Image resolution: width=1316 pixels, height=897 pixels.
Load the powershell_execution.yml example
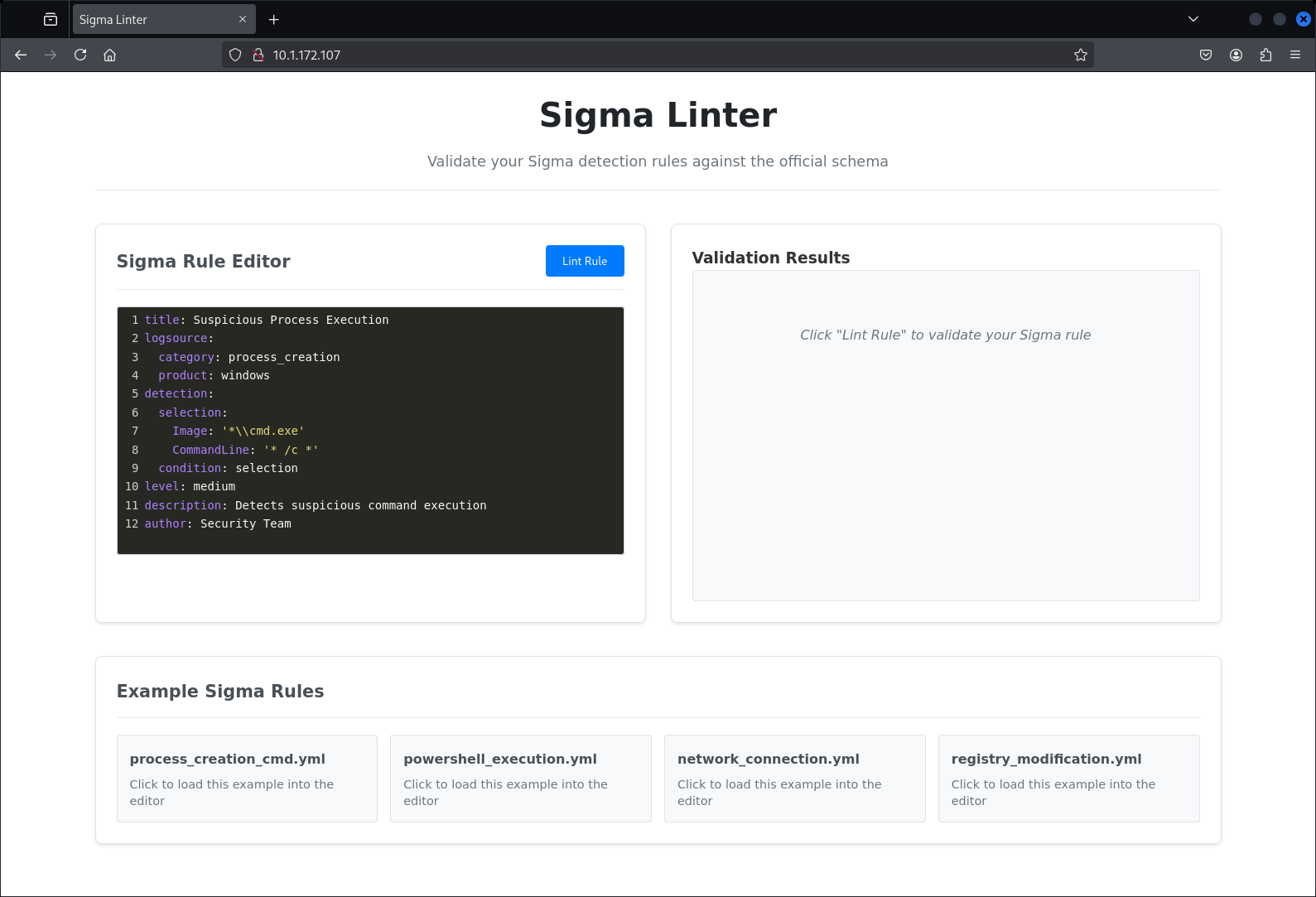521,779
